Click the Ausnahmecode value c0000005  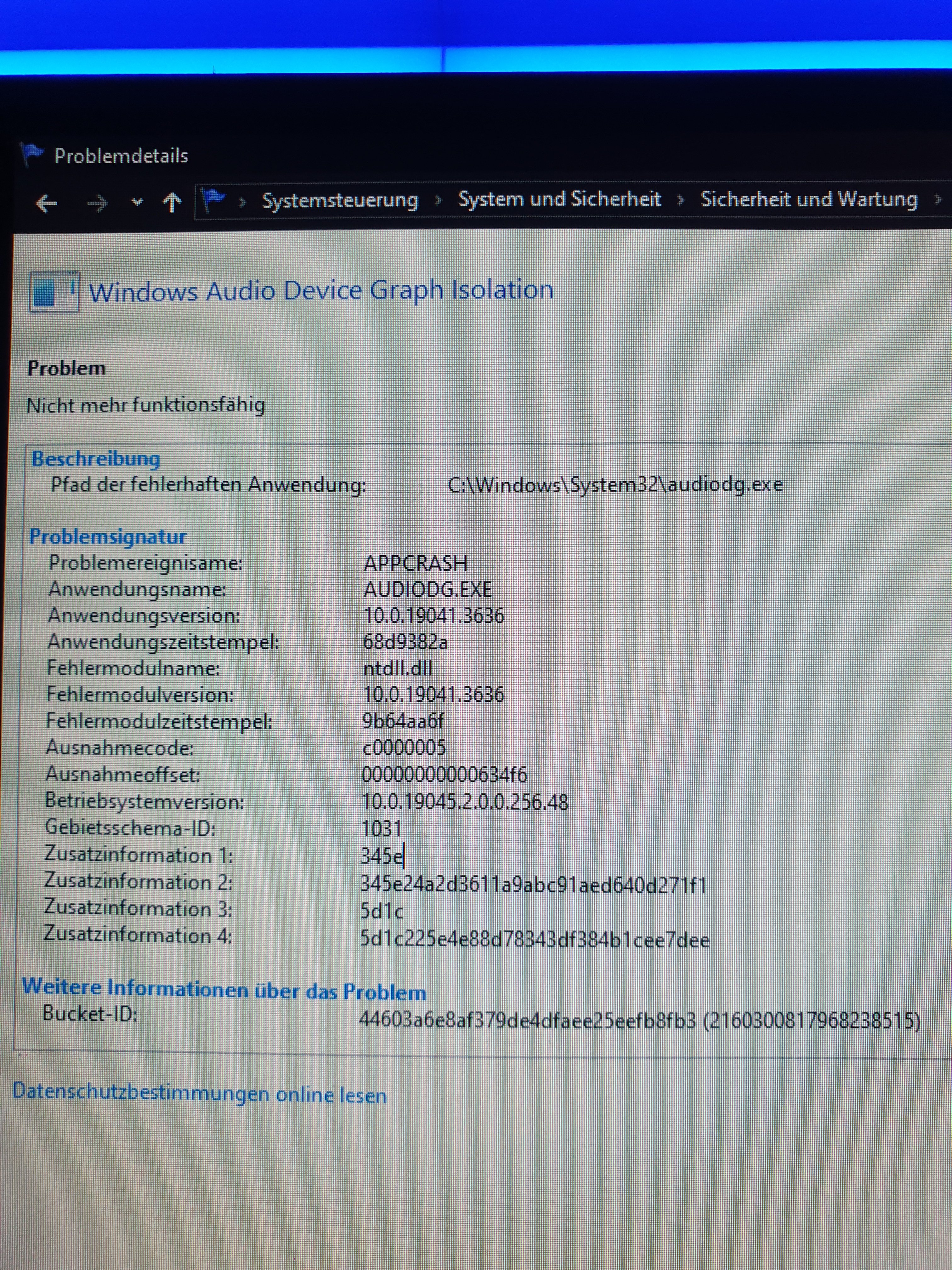click(404, 747)
